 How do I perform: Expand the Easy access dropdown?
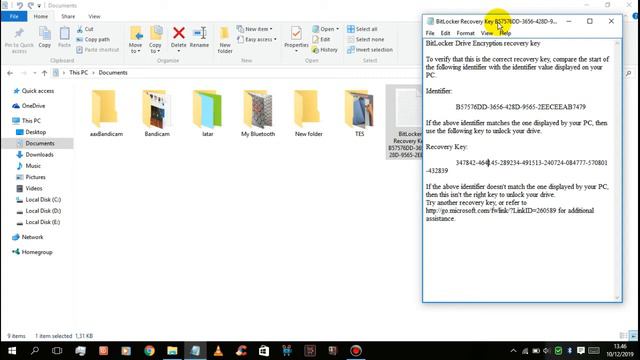point(257,39)
